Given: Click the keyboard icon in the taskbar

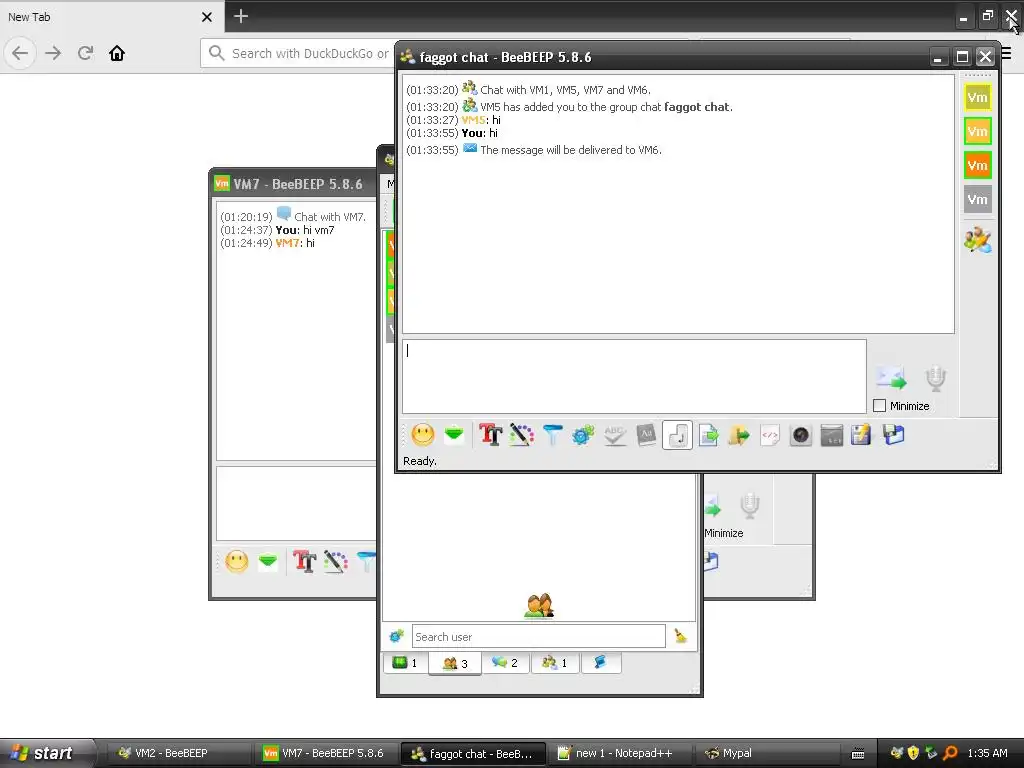Looking at the screenshot, I should (x=858, y=754).
